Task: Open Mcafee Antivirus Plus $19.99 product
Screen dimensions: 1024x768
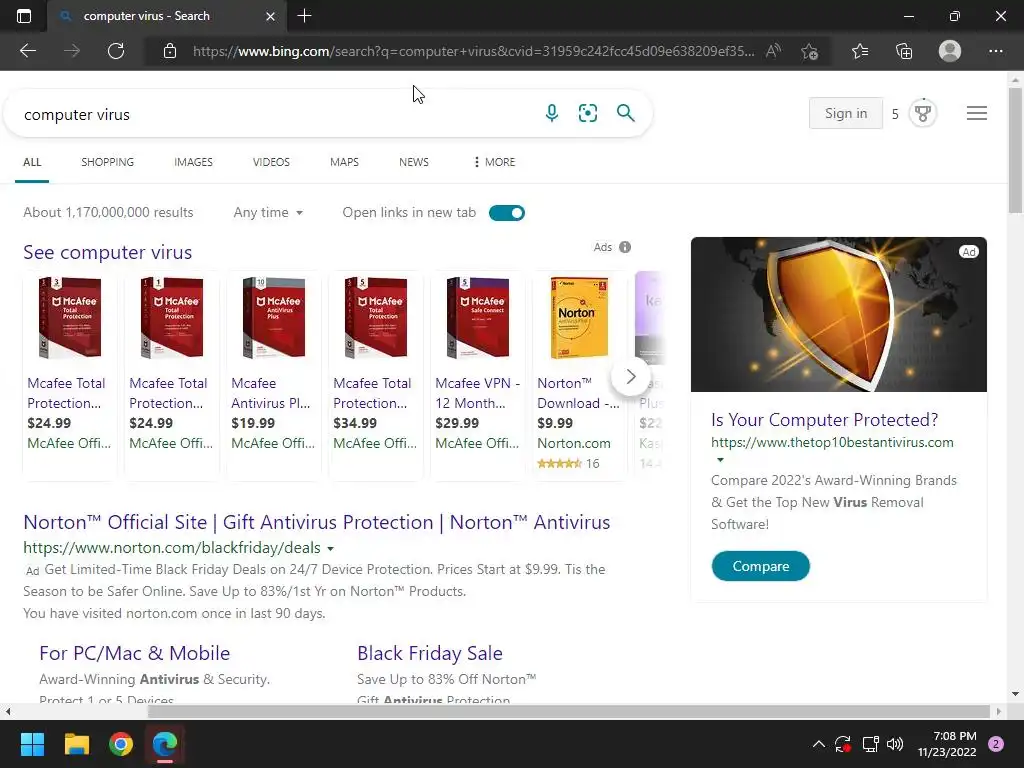Action: click(273, 377)
